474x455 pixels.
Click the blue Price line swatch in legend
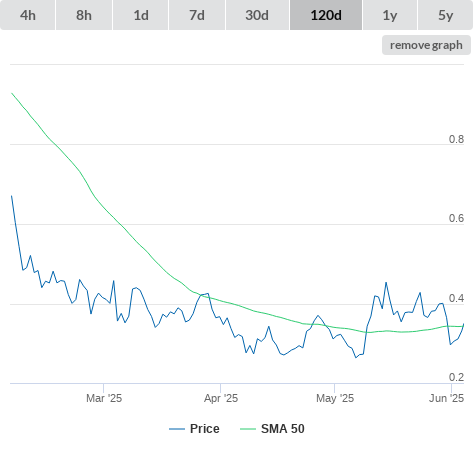point(177,429)
